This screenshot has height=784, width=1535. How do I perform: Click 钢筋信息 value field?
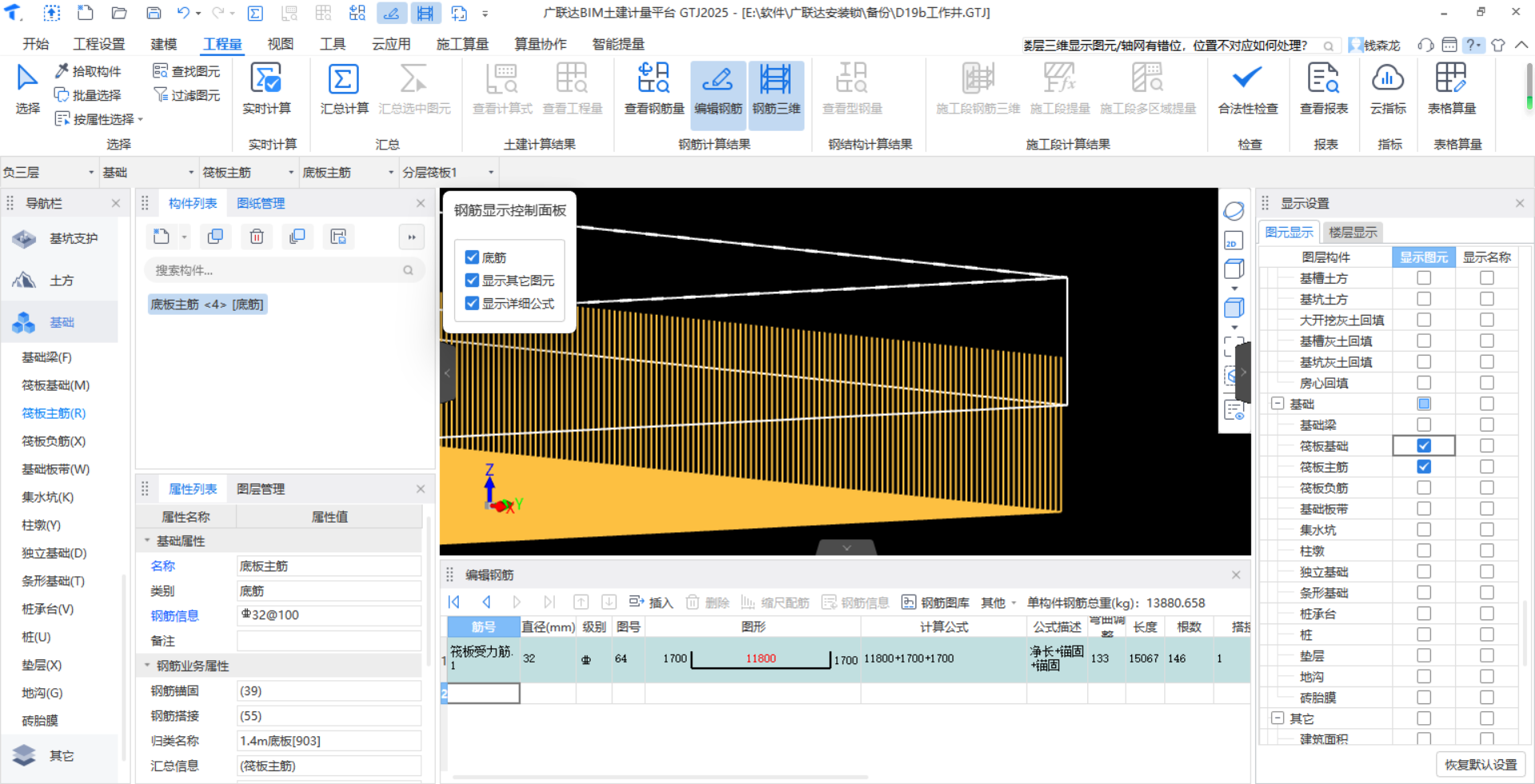329,615
